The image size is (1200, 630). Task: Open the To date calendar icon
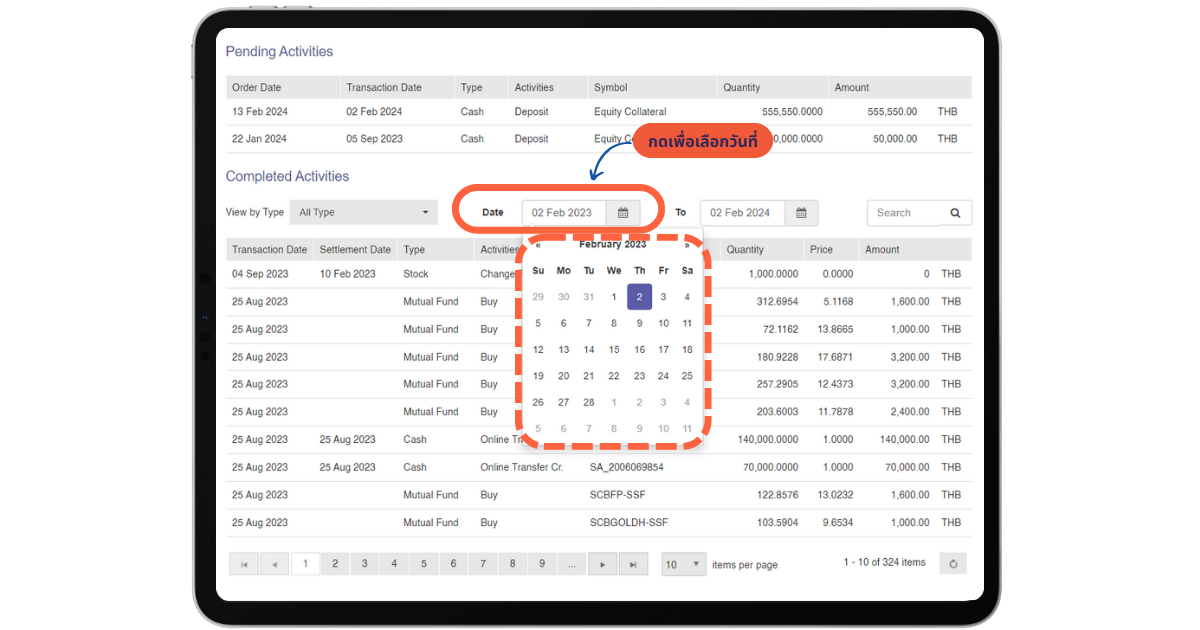(801, 213)
